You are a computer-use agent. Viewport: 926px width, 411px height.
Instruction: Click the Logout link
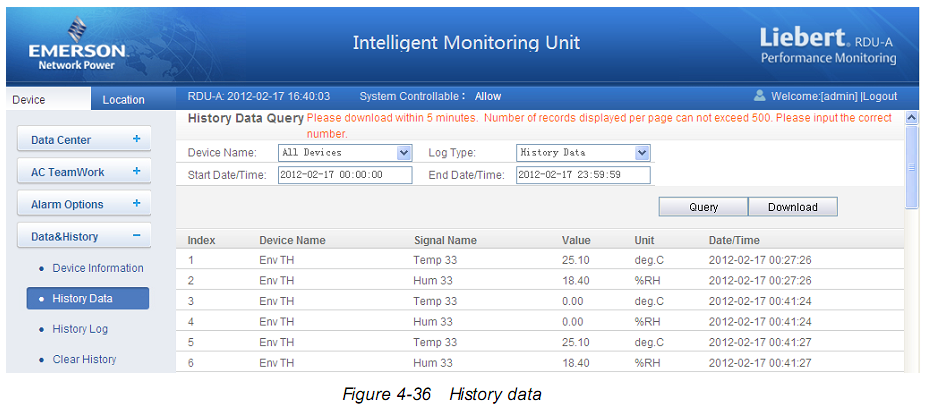pyautogui.click(x=879, y=97)
